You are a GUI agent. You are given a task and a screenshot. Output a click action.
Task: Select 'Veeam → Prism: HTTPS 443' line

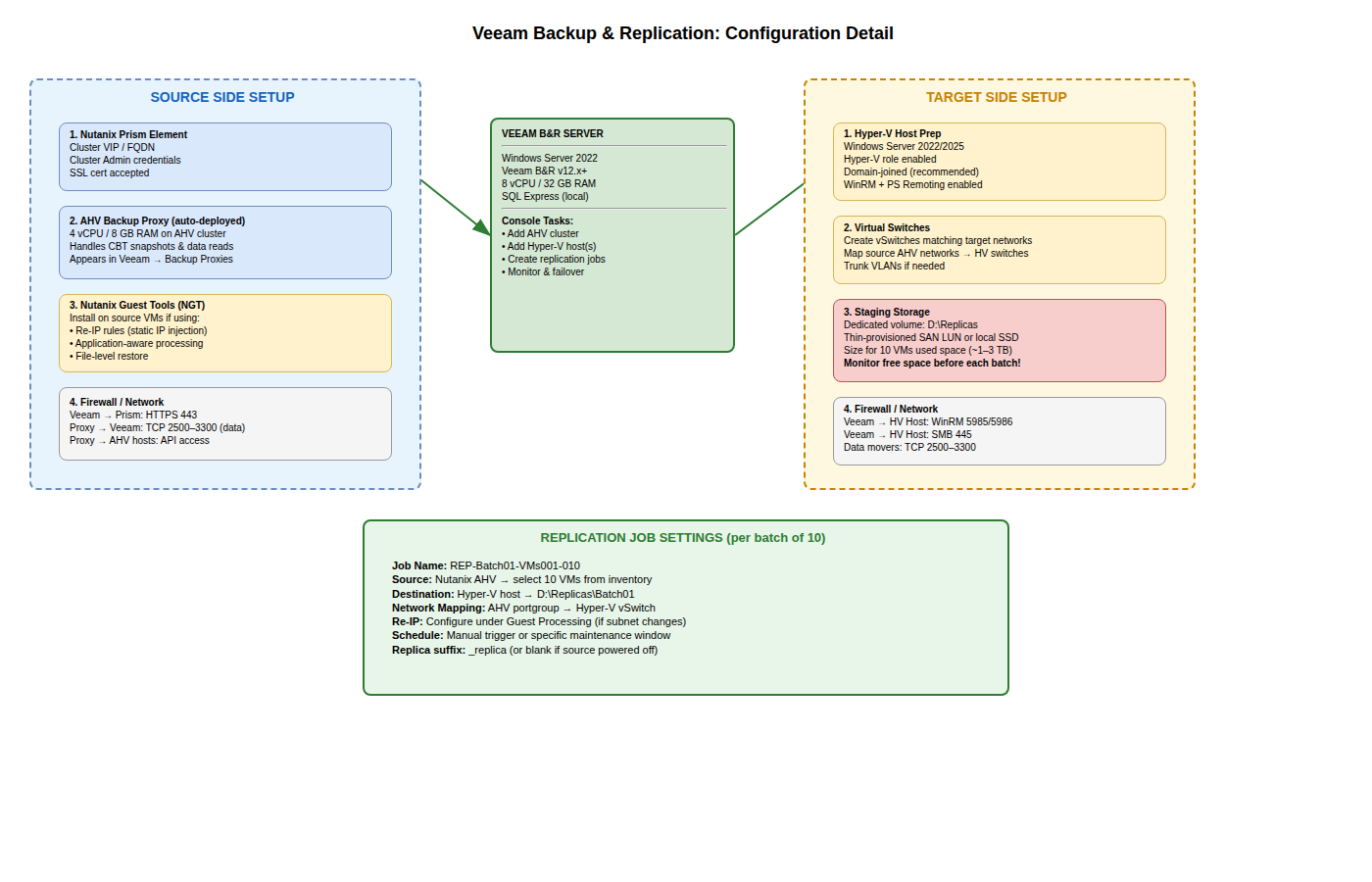[x=133, y=415]
